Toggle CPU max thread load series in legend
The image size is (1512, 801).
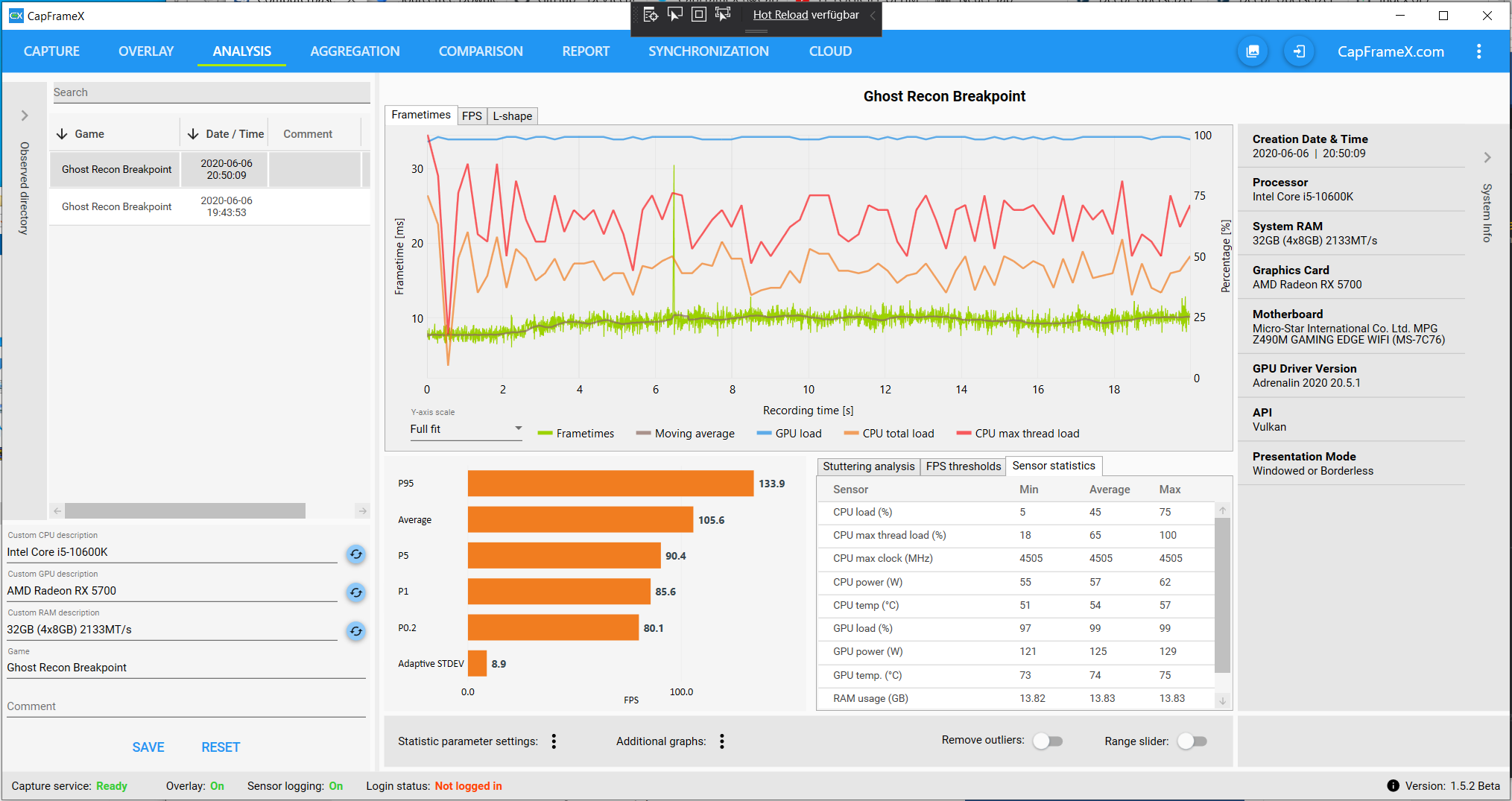(1018, 434)
